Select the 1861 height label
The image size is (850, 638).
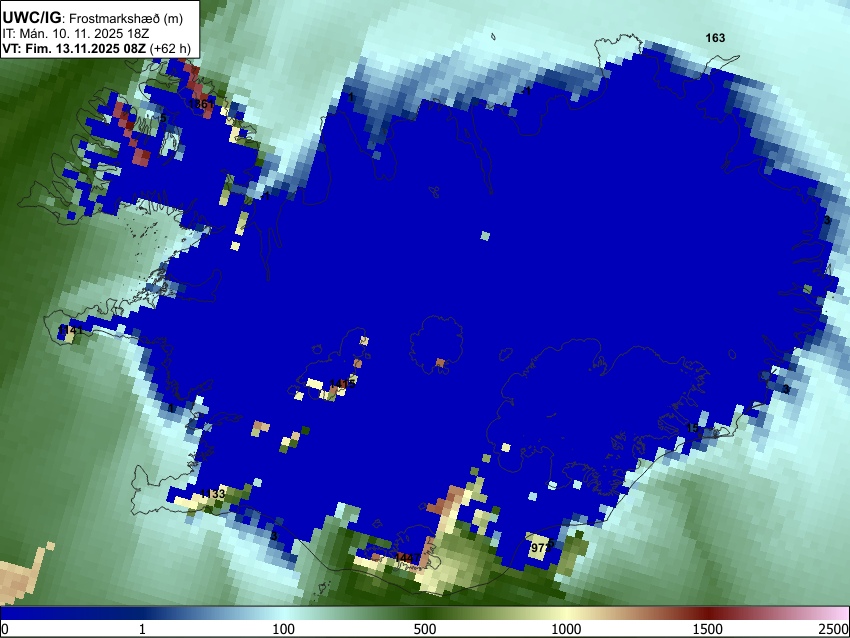(x=201, y=104)
